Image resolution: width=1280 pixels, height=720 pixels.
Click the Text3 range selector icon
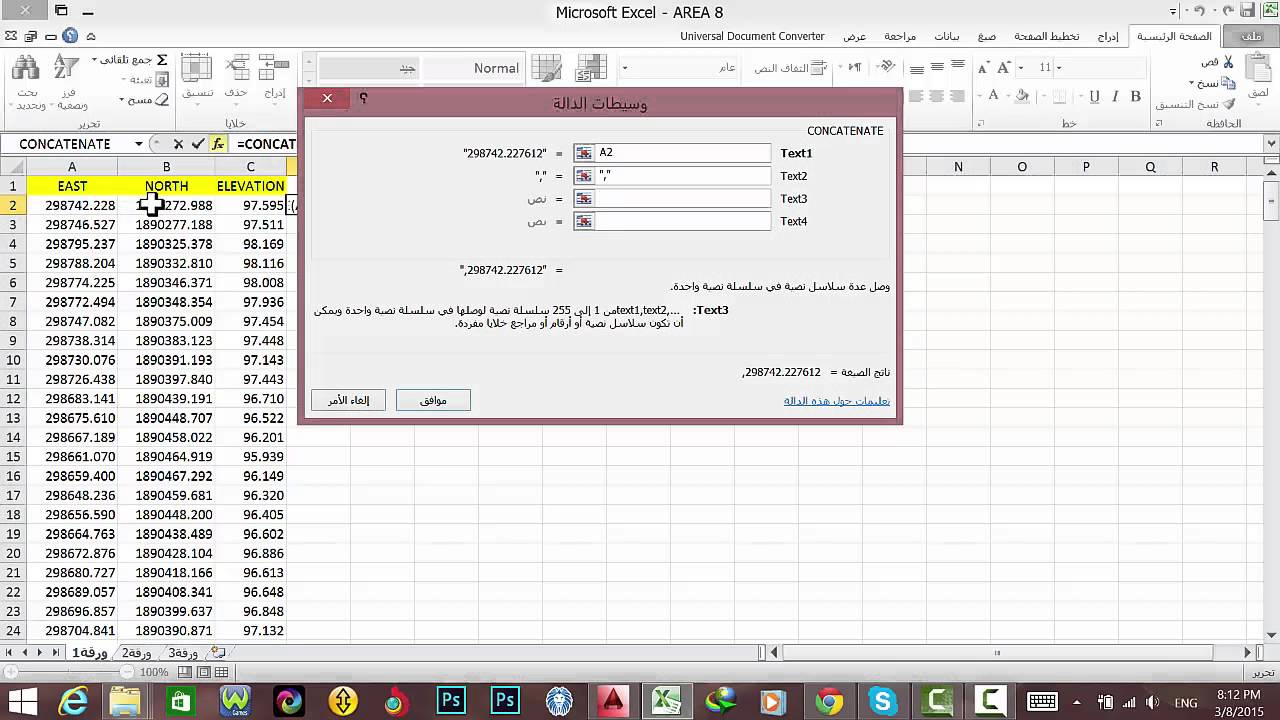click(x=584, y=199)
